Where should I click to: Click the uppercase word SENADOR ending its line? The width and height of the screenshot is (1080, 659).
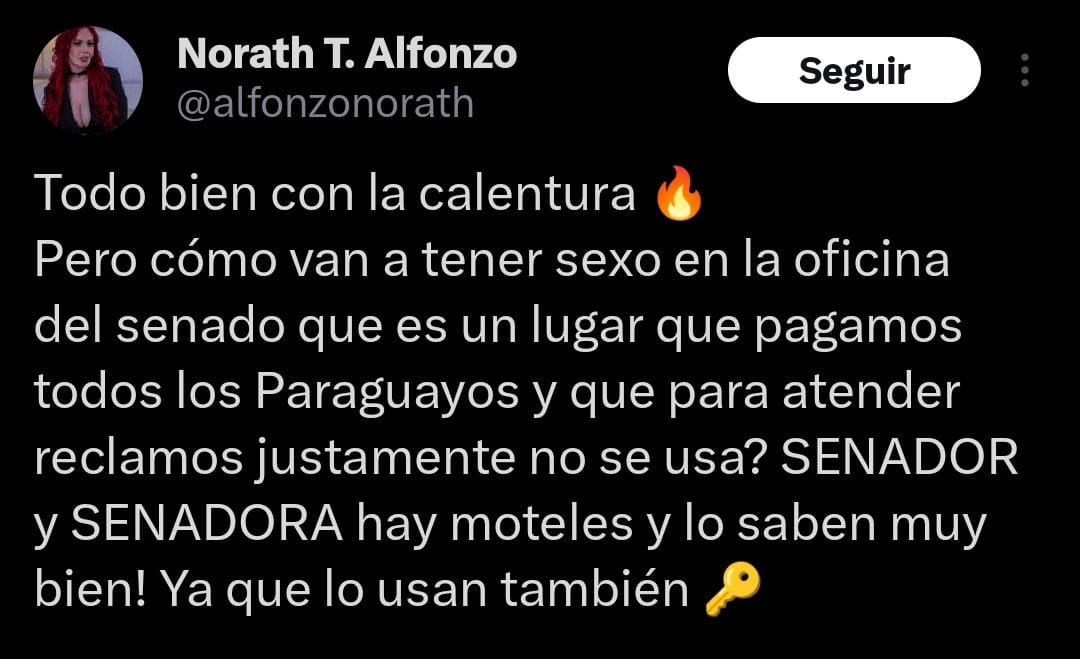coord(899,457)
